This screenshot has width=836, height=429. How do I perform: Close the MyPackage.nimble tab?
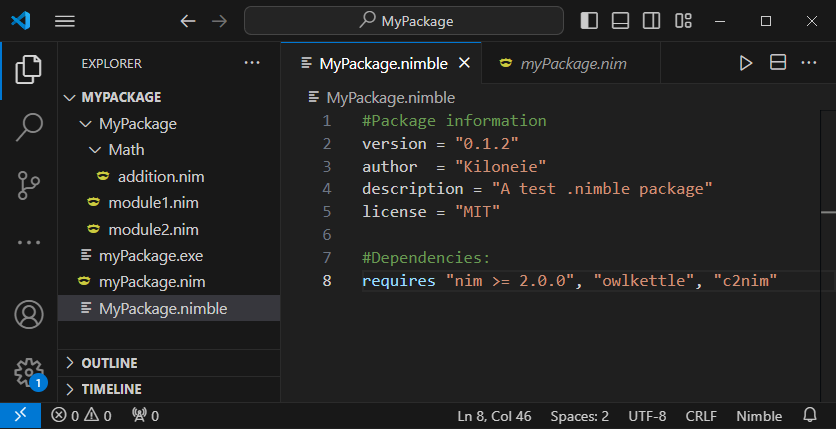(464, 63)
